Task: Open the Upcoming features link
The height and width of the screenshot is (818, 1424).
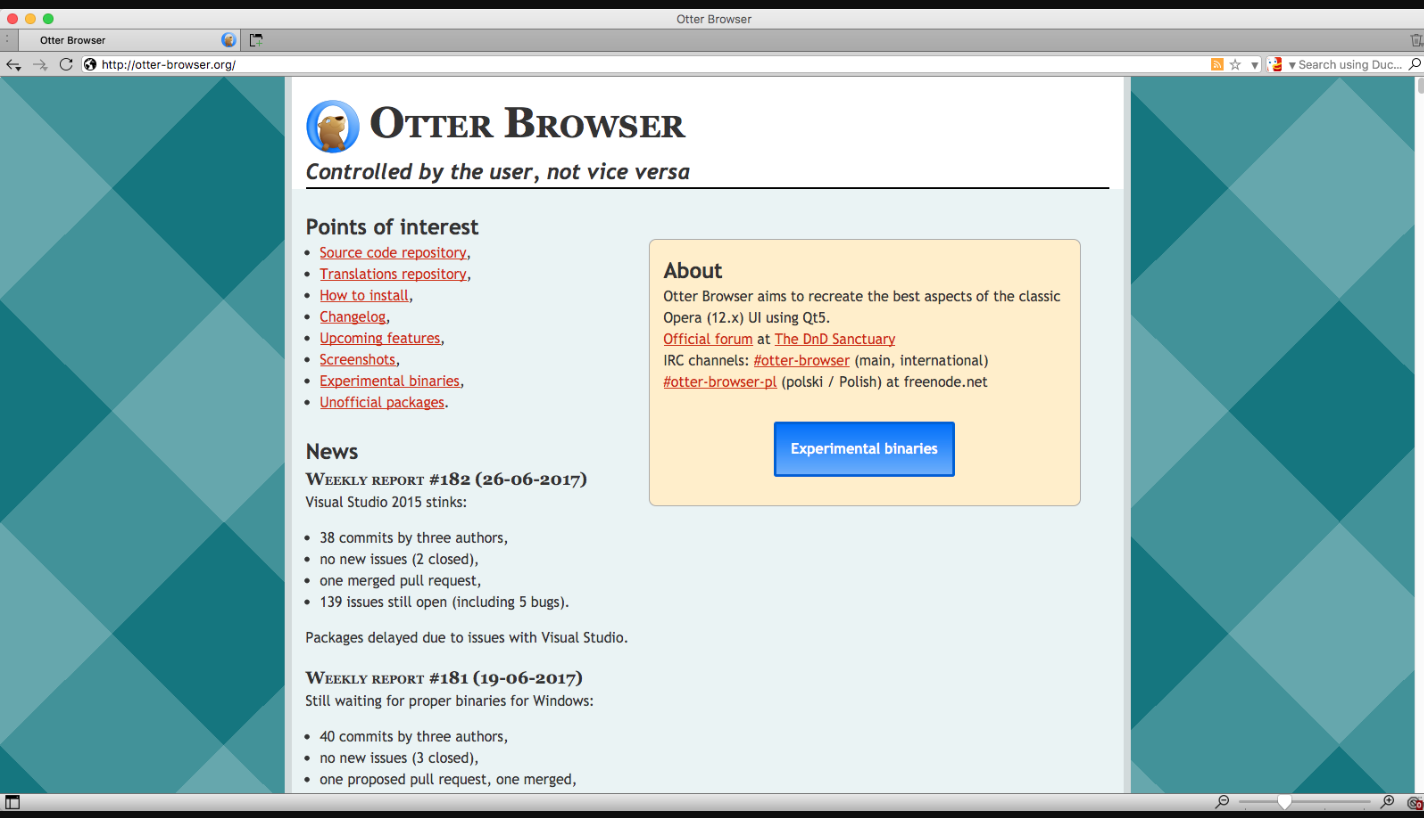Action: click(380, 338)
